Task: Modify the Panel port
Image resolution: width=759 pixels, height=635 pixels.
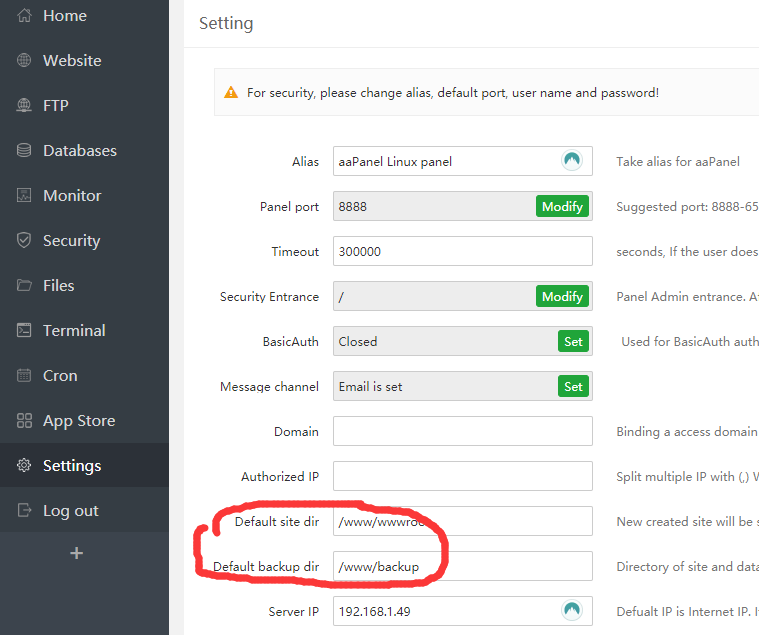Action: (562, 206)
